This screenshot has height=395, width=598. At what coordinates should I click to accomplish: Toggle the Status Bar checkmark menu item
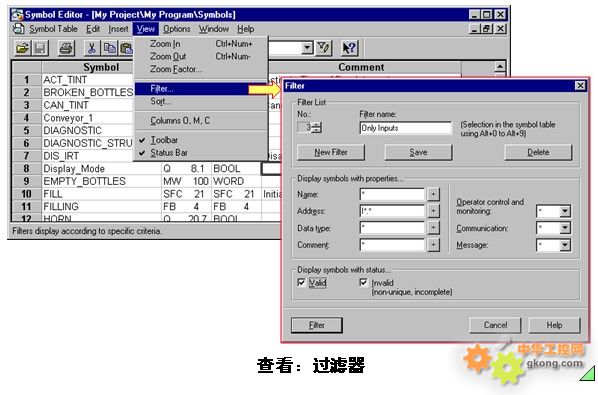[x=201, y=153]
